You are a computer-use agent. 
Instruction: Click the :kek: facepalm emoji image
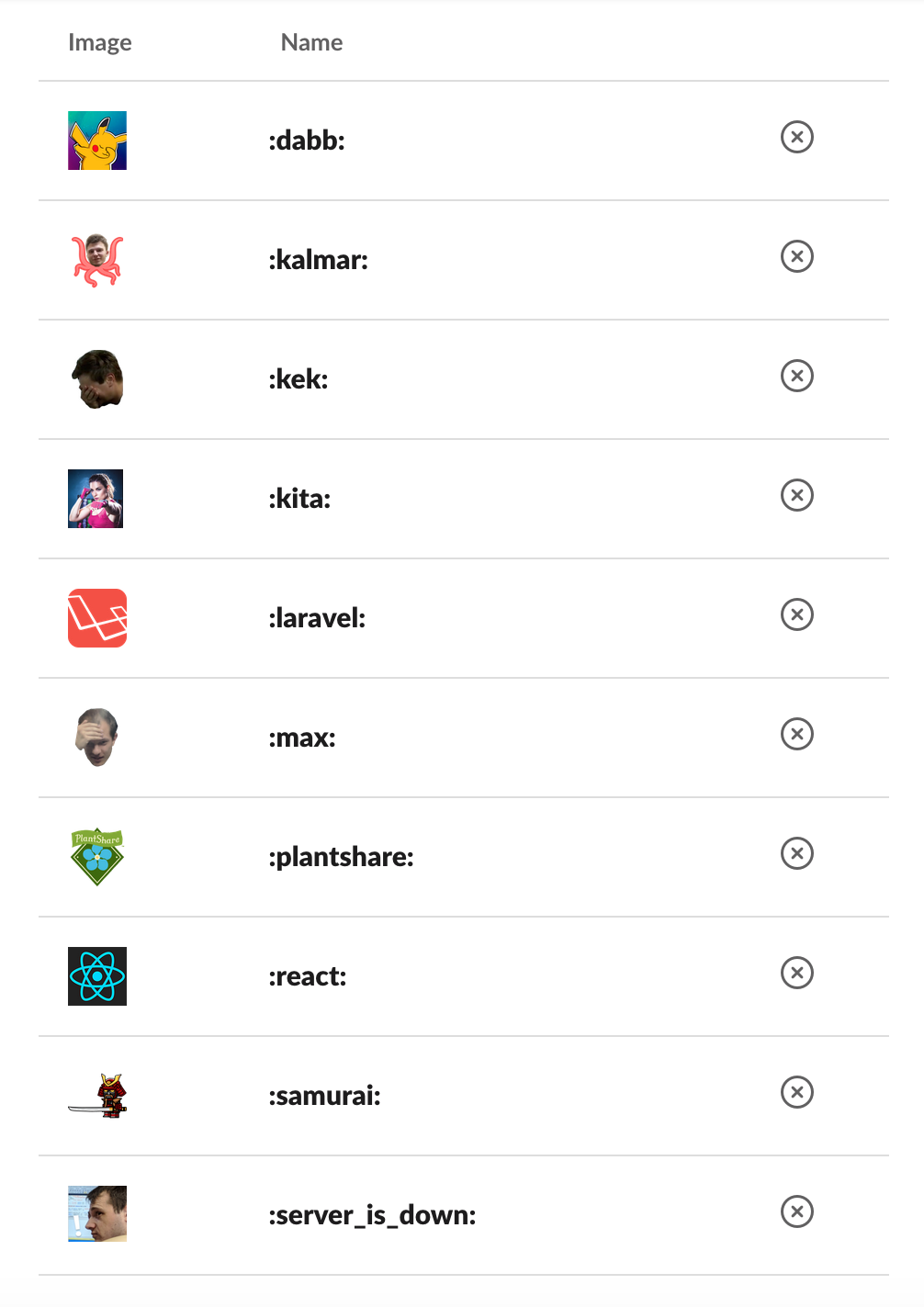point(96,378)
